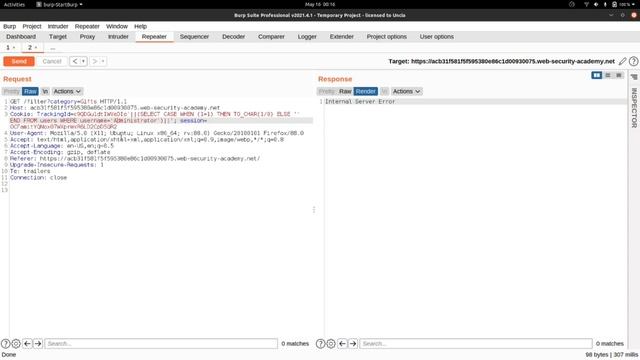Switch to Logger tab
This screenshot has height=360, width=640.
tap(307, 37)
